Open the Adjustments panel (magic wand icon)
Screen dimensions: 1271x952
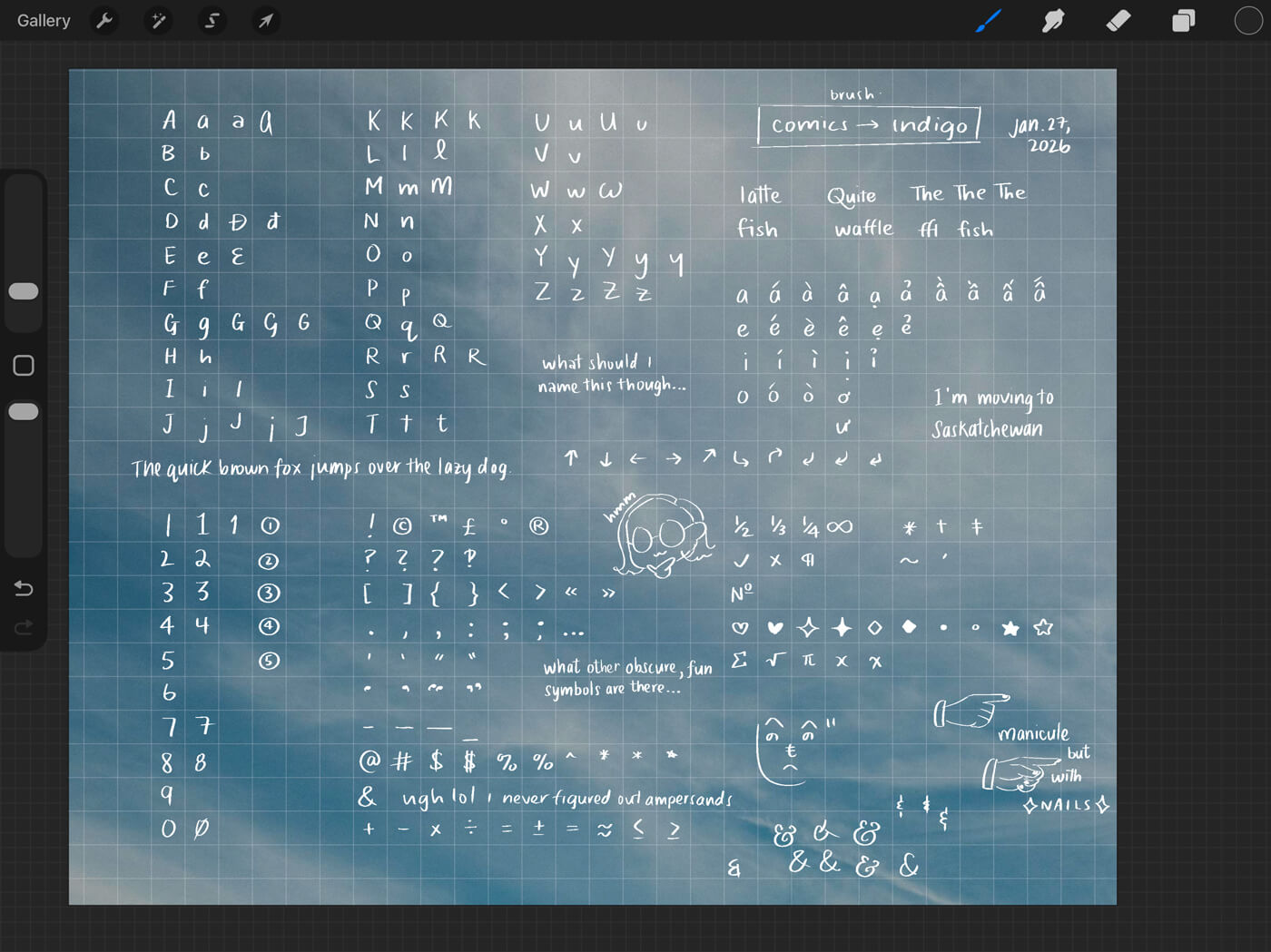(158, 20)
